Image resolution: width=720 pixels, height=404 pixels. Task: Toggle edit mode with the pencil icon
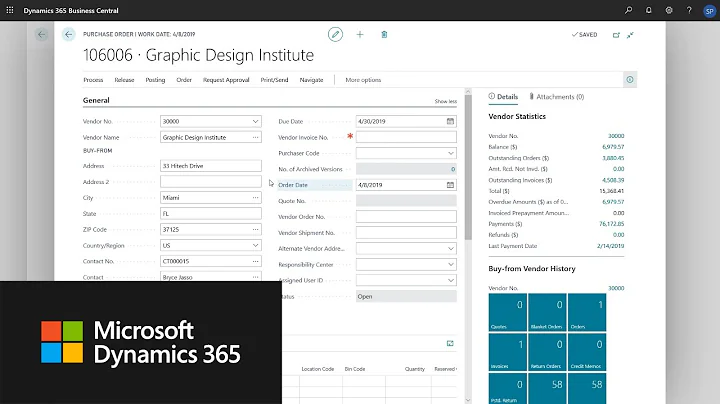[x=335, y=34]
